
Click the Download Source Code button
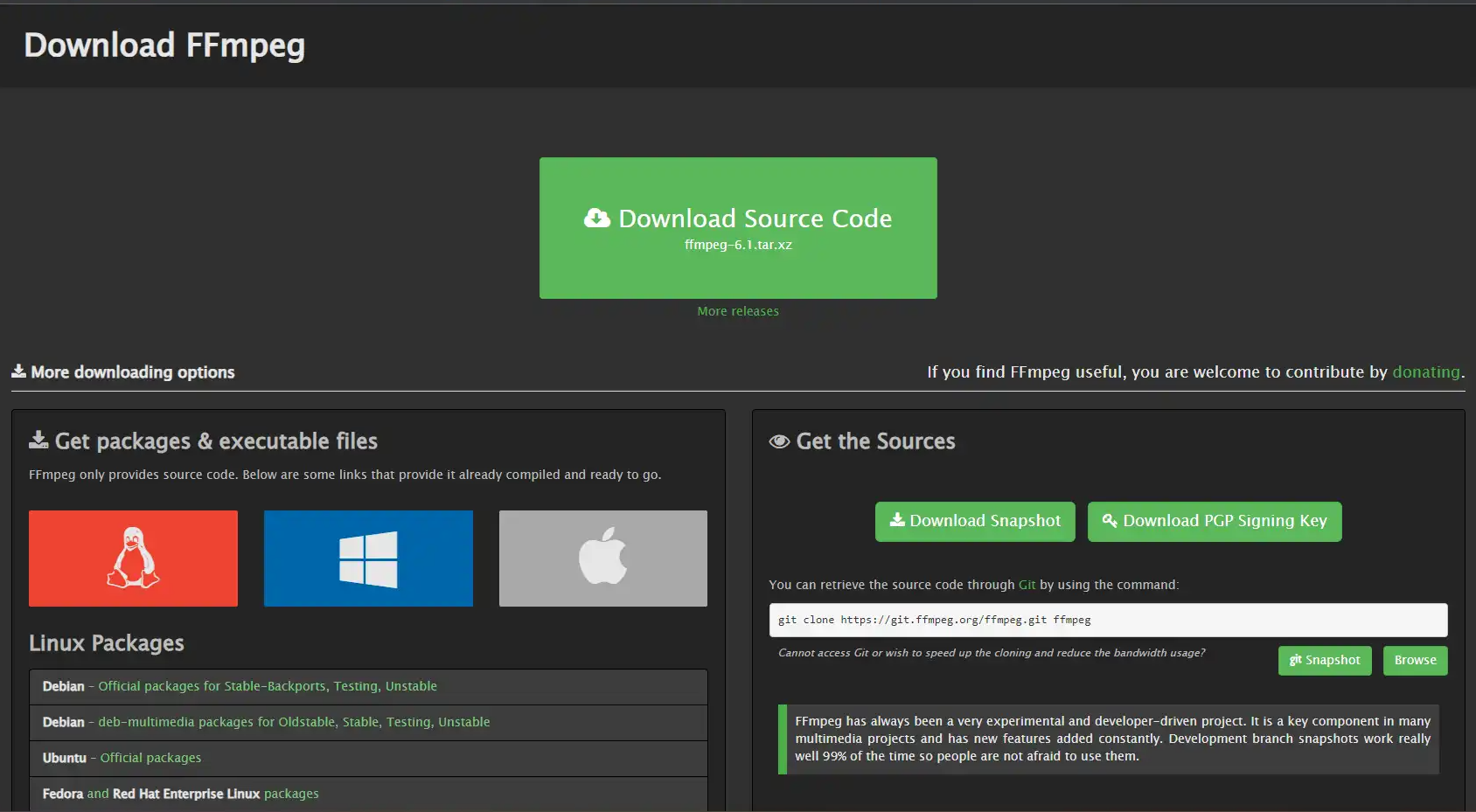pos(738,228)
